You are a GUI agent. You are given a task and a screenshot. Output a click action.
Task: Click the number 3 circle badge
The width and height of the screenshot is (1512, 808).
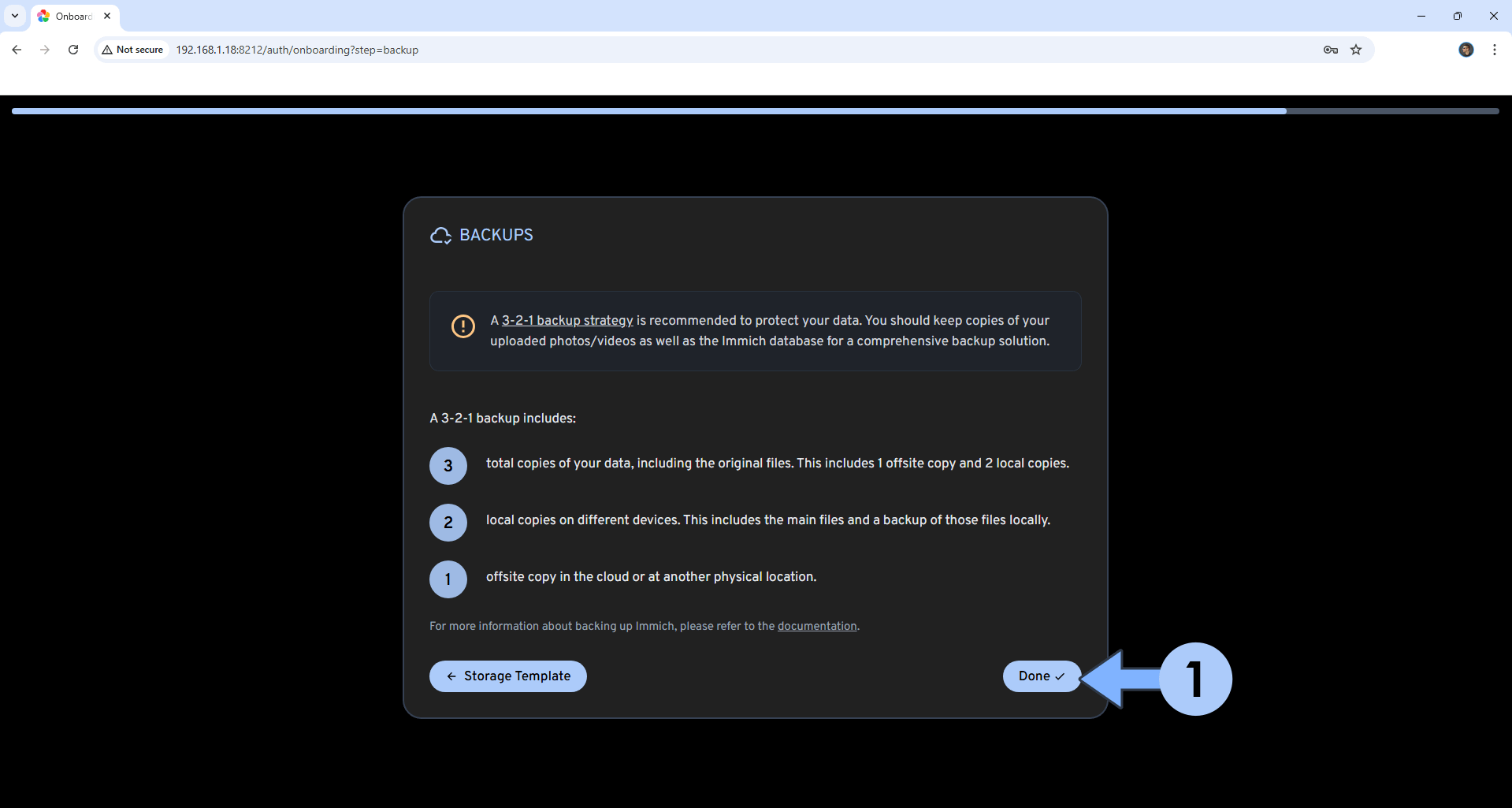point(448,466)
